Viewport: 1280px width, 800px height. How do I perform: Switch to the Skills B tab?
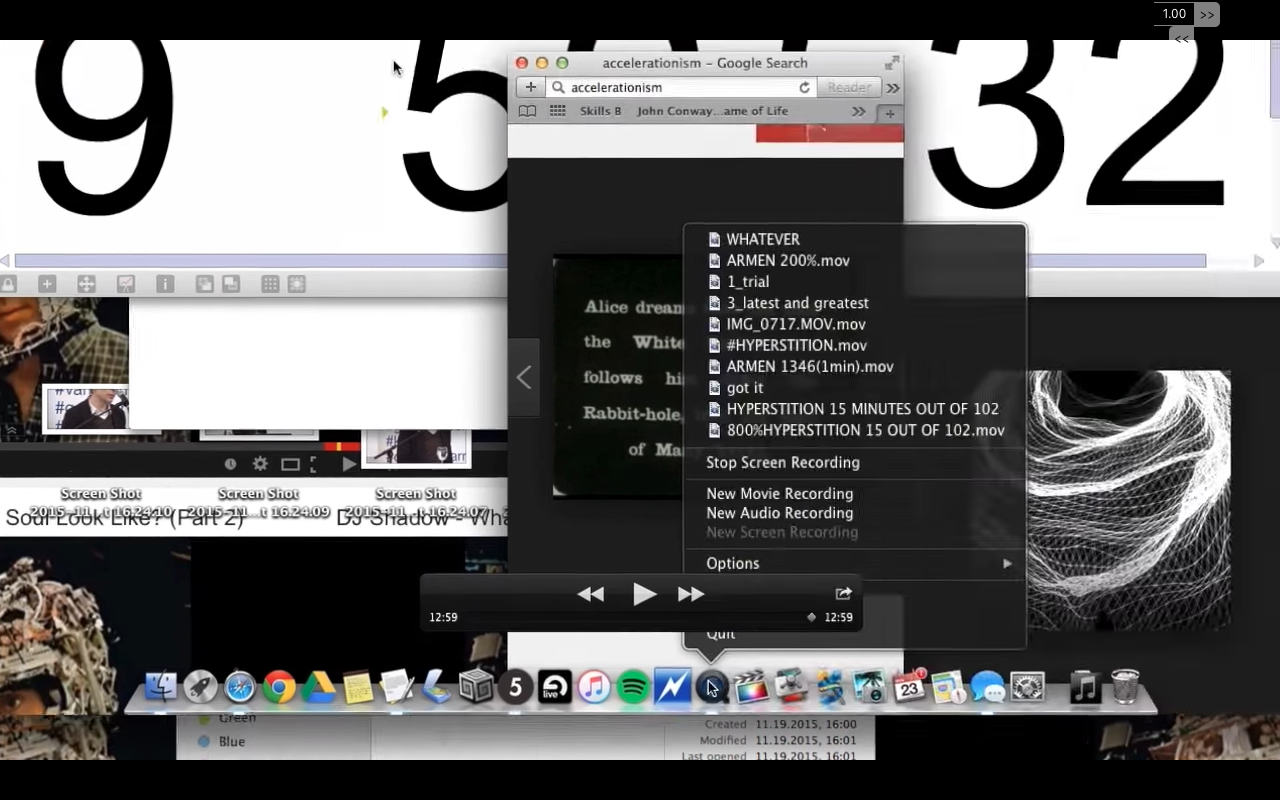point(600,111)
